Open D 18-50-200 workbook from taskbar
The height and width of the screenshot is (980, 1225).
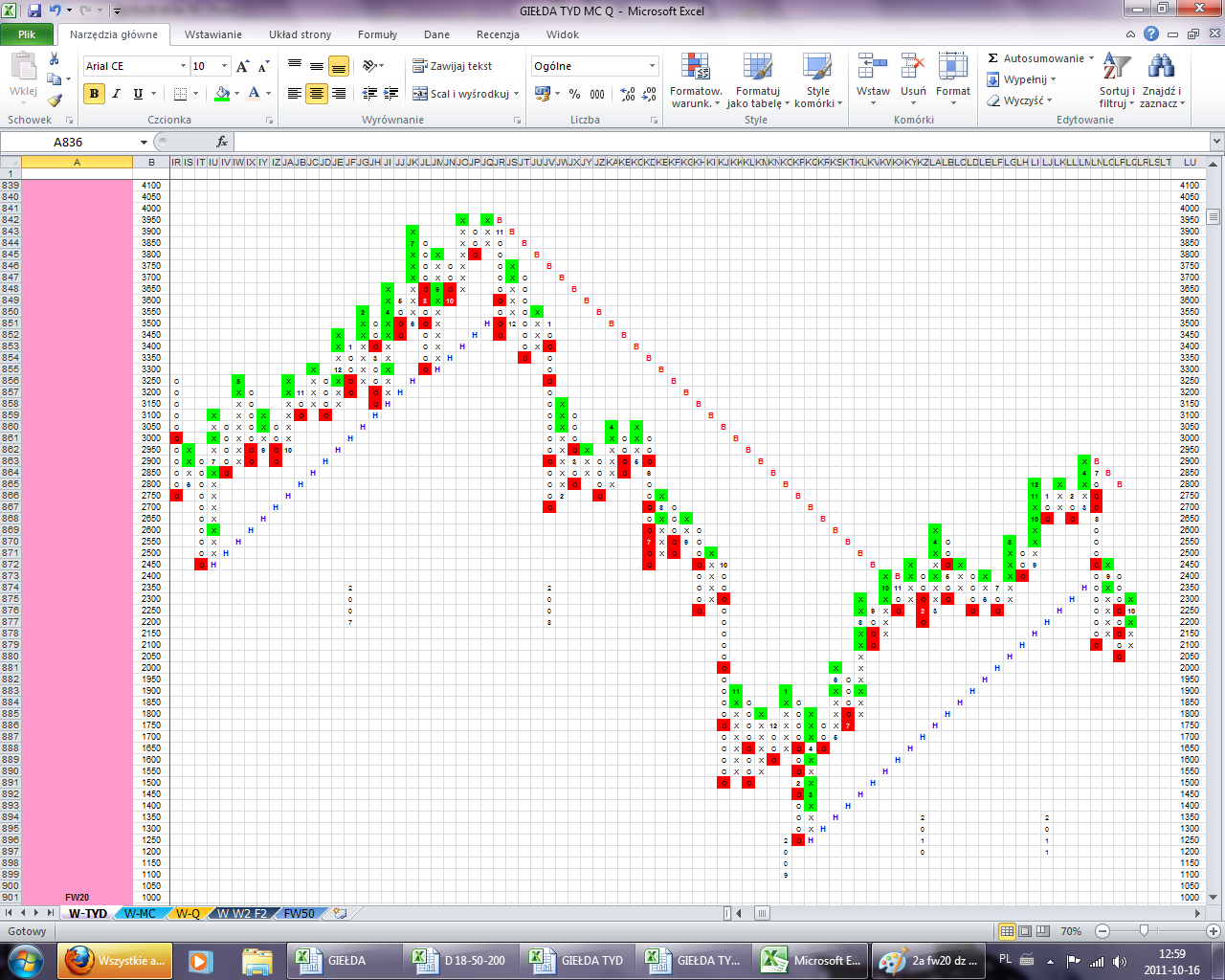(x=460, y=960)
